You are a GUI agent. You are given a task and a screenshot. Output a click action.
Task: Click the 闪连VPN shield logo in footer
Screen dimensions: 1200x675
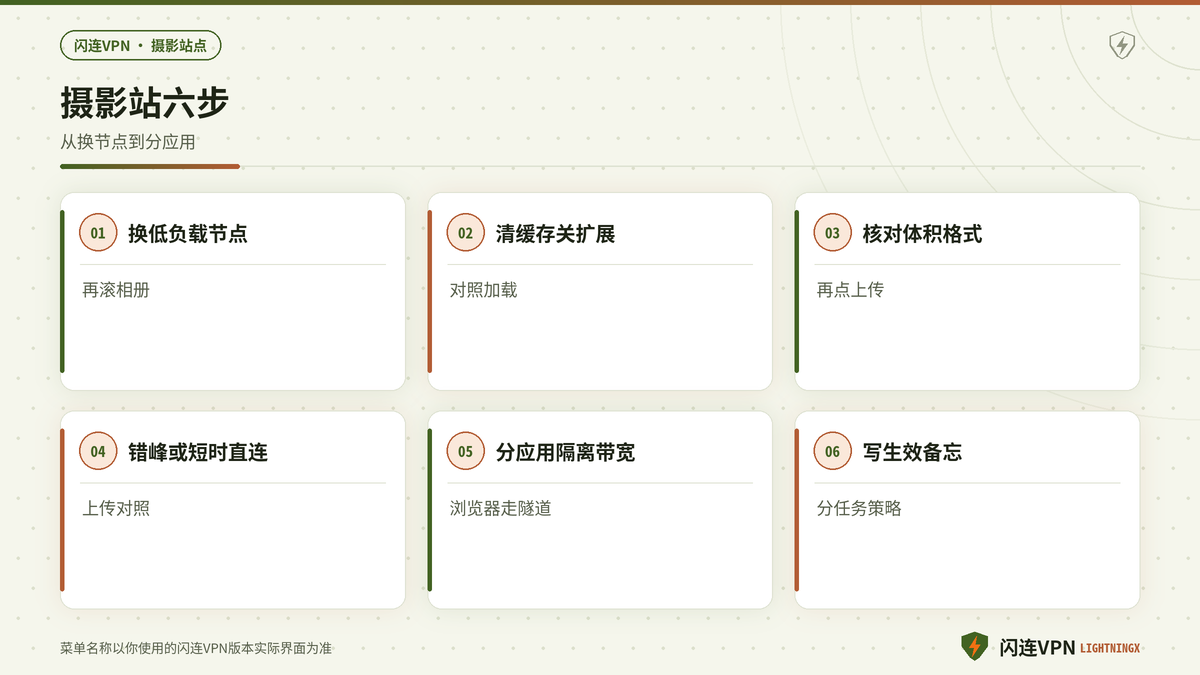(x=974, y=646)
